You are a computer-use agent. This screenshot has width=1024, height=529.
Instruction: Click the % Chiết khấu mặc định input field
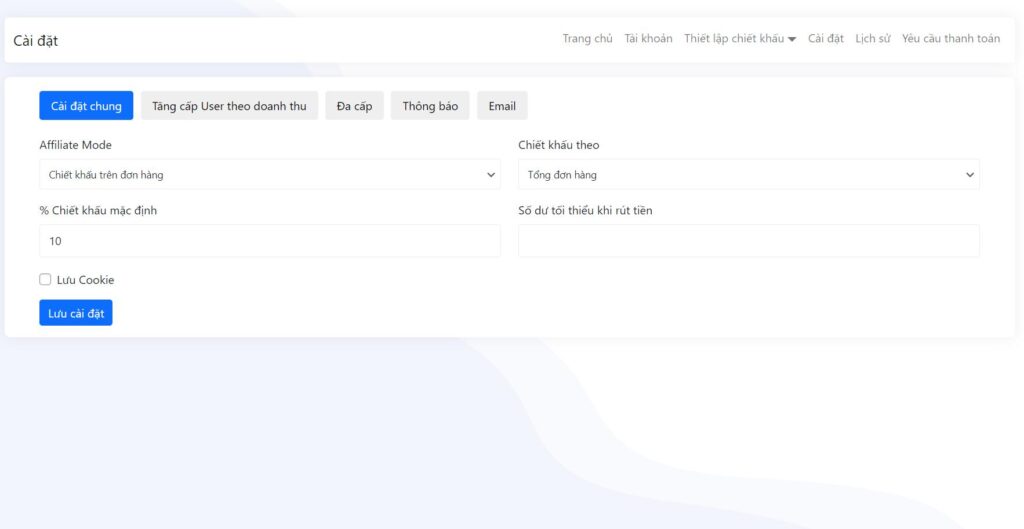[x=270, y=241]
